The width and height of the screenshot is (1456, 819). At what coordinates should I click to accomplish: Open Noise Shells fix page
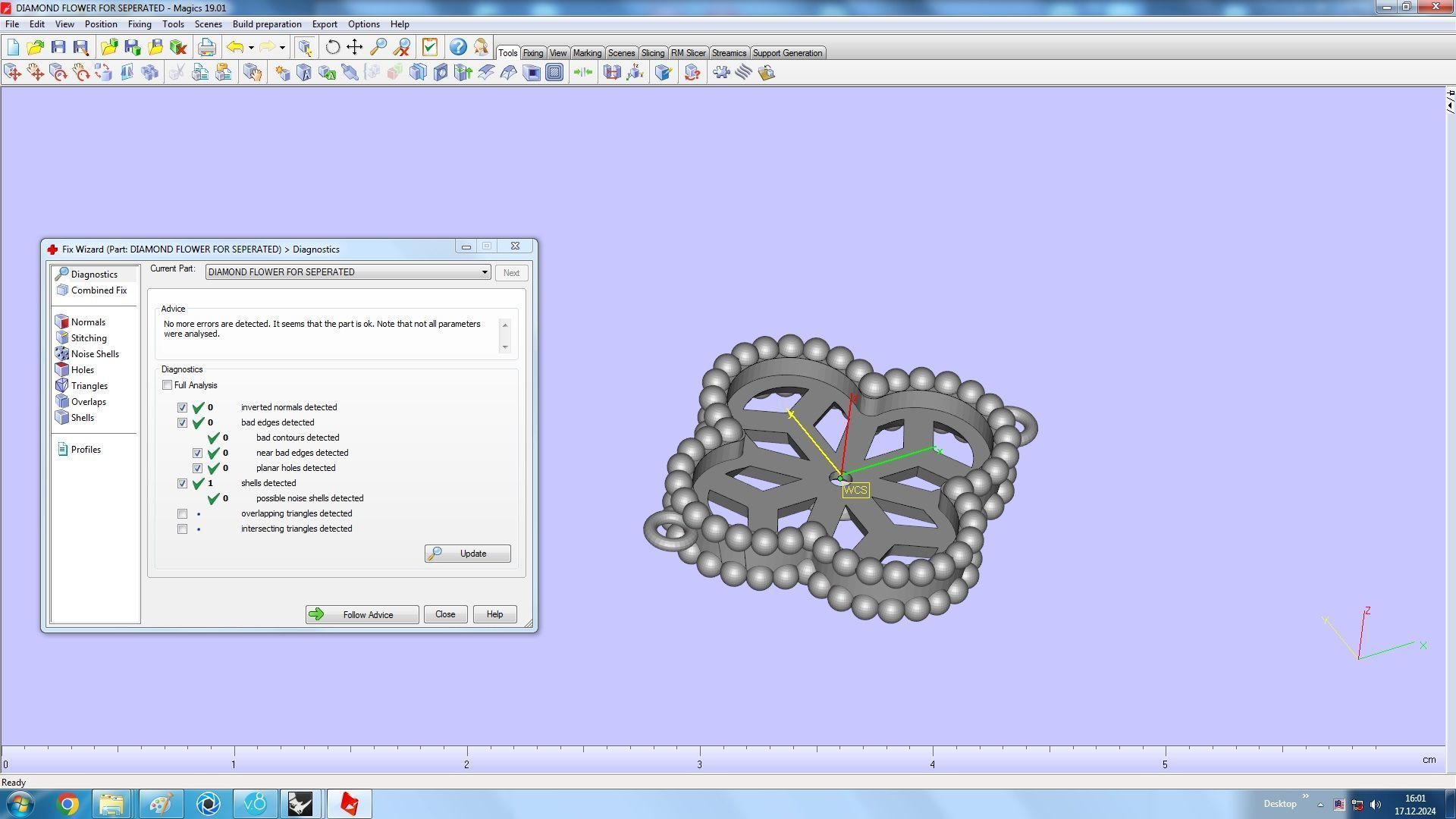pos(95,354)
